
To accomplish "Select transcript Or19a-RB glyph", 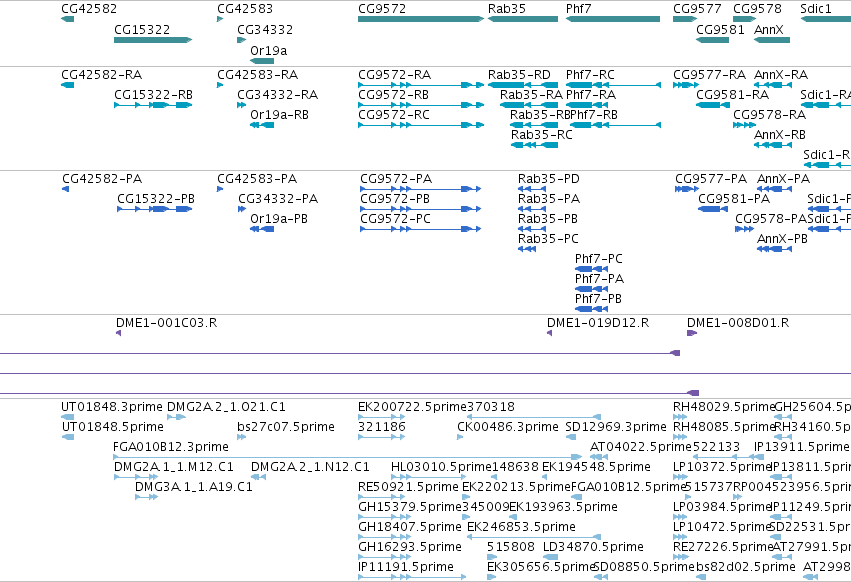I will click(x=262, y=125).
